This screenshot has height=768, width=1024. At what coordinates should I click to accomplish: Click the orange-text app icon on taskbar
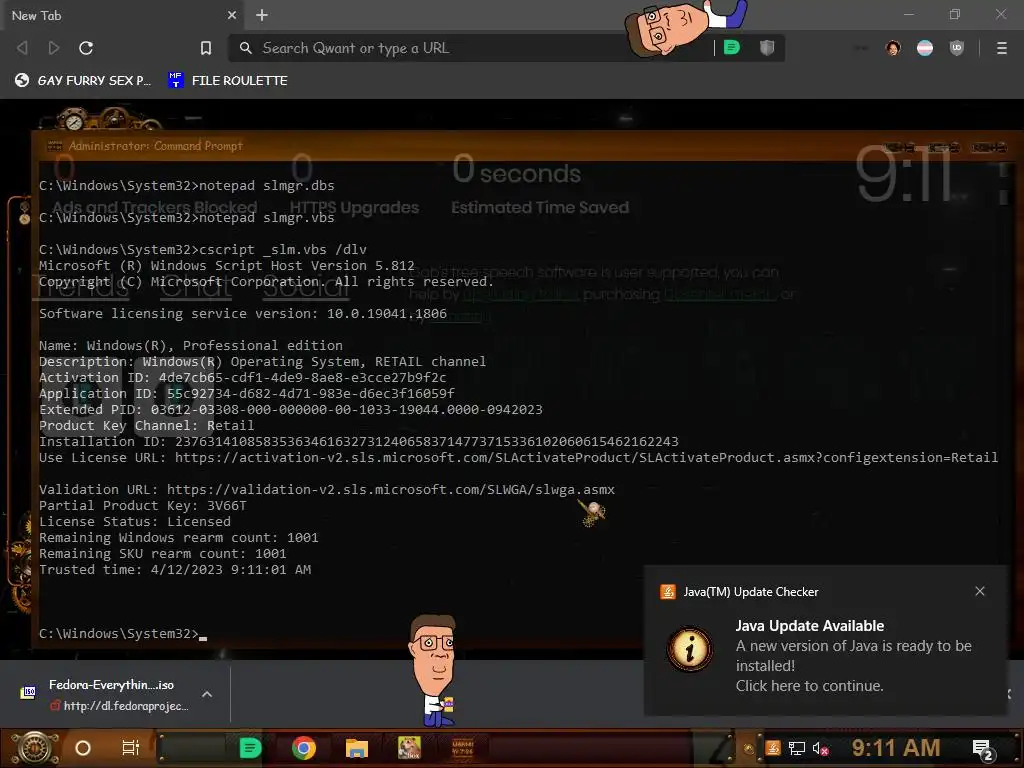coord(463,748)
